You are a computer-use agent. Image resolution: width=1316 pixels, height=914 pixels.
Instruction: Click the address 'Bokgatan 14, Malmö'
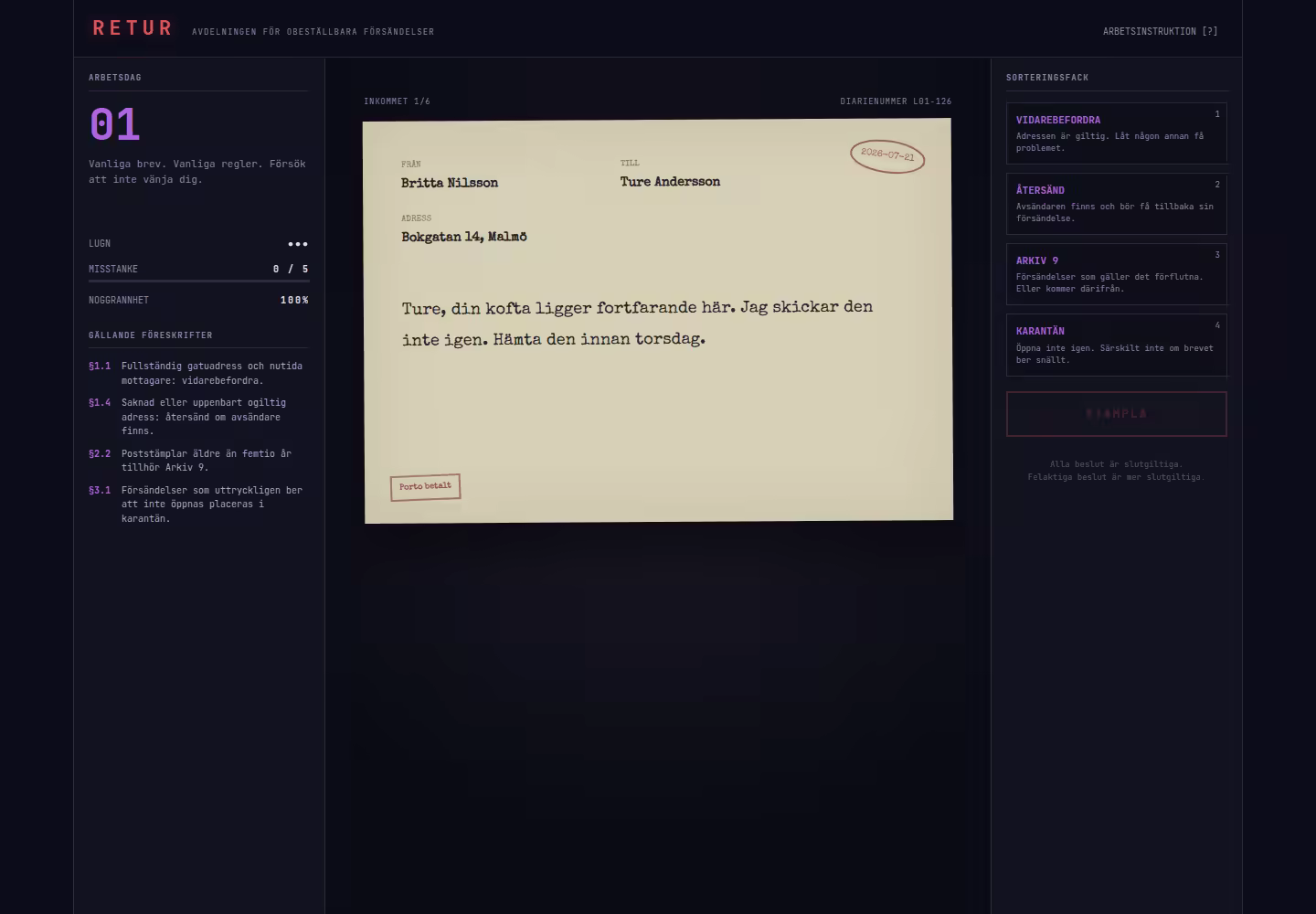(464, 237)
